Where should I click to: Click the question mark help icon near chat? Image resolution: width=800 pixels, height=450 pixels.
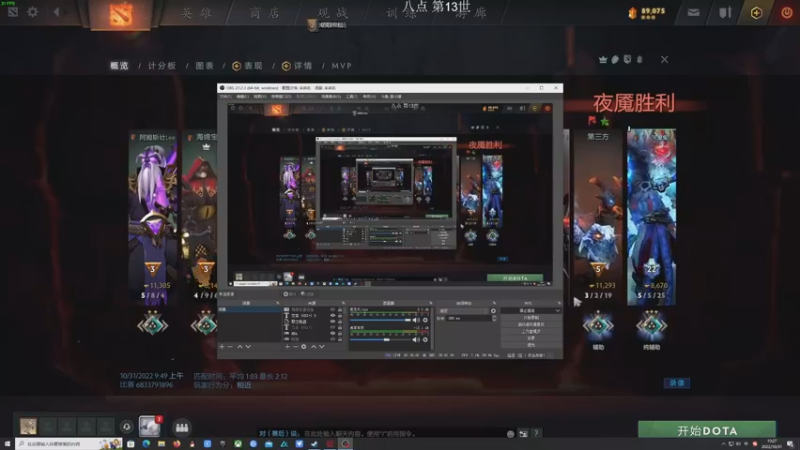(536, 433)
